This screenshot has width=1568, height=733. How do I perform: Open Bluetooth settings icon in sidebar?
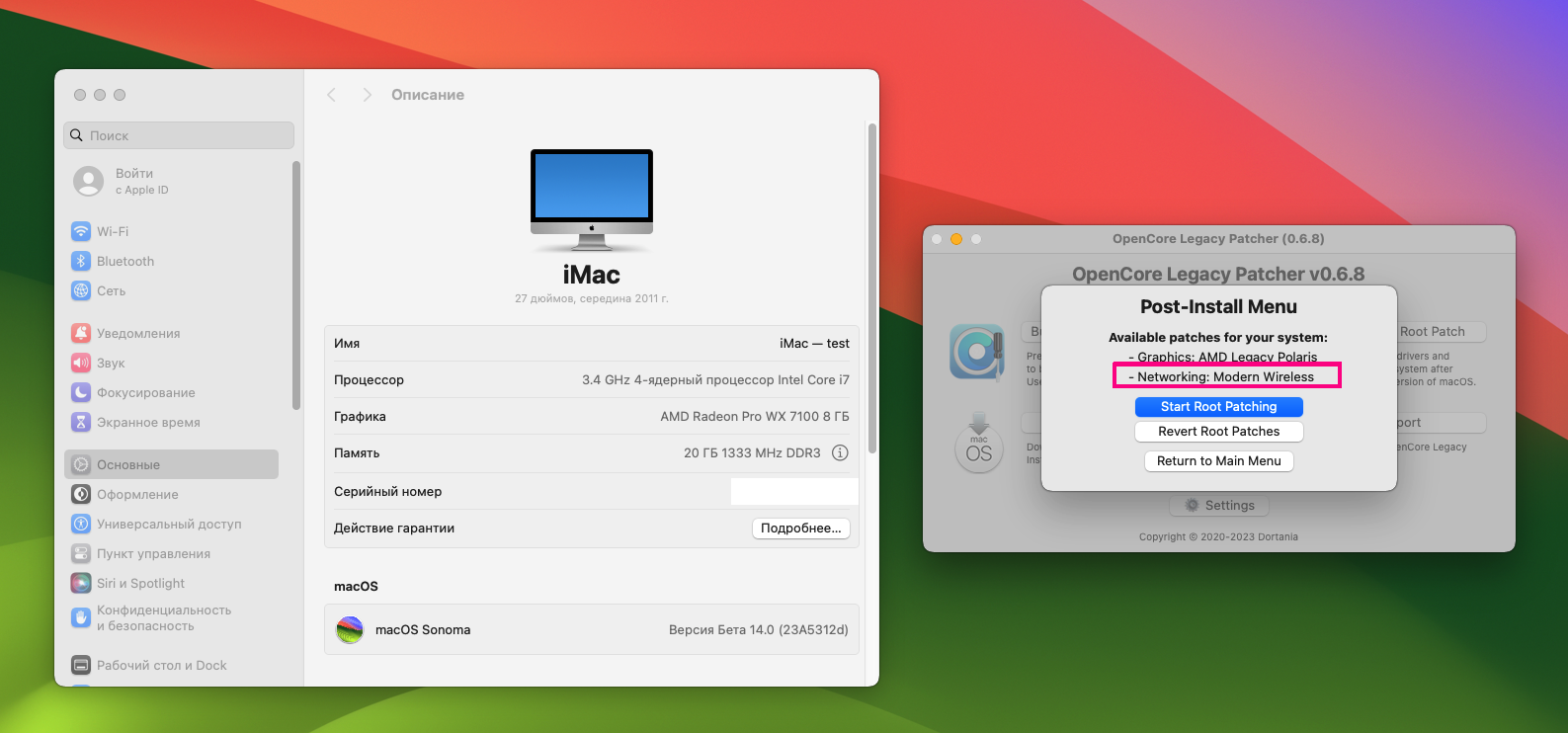(81, 261)
